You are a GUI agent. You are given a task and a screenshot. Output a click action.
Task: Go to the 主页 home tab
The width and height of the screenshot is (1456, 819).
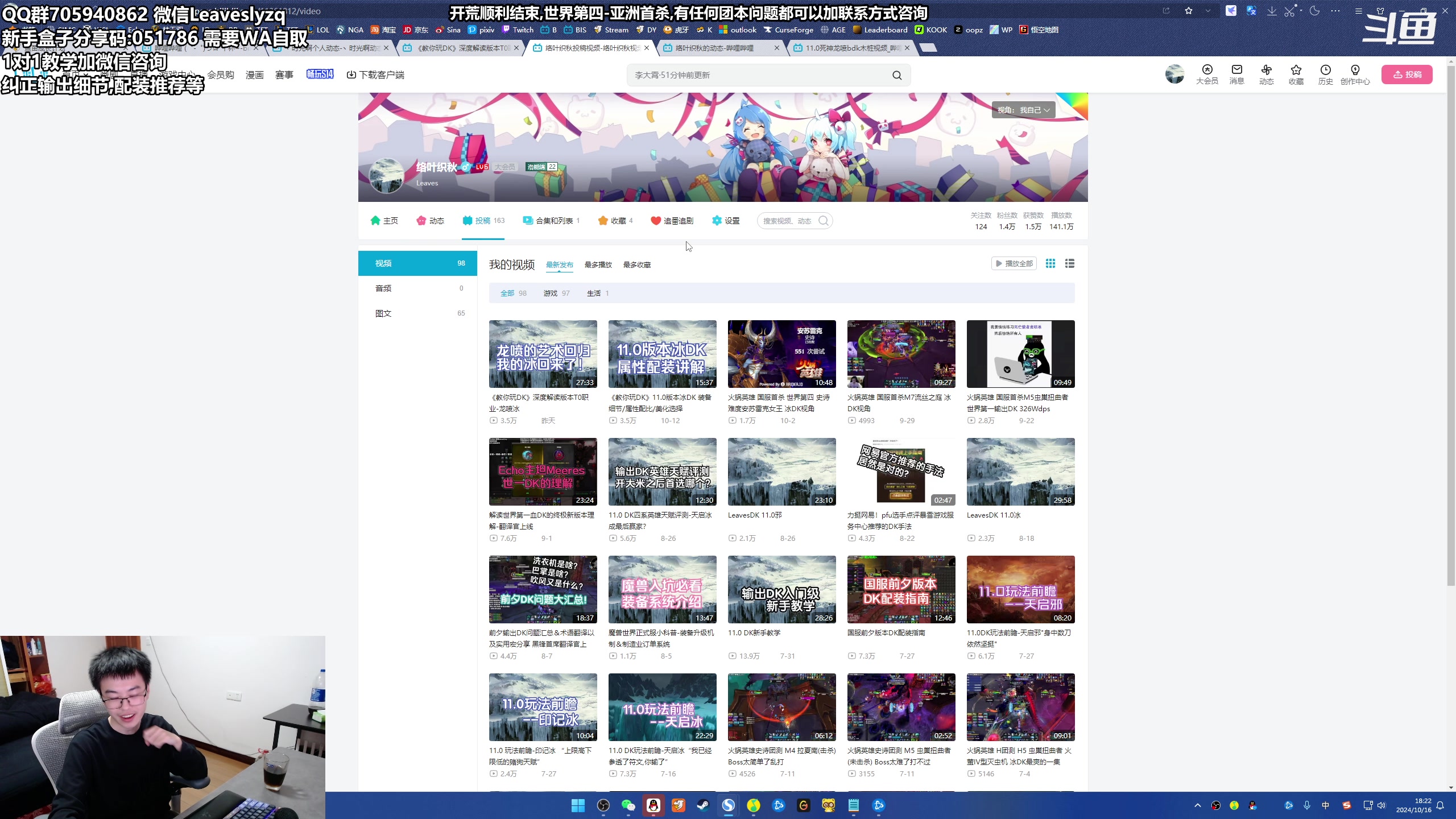point(384,221)
